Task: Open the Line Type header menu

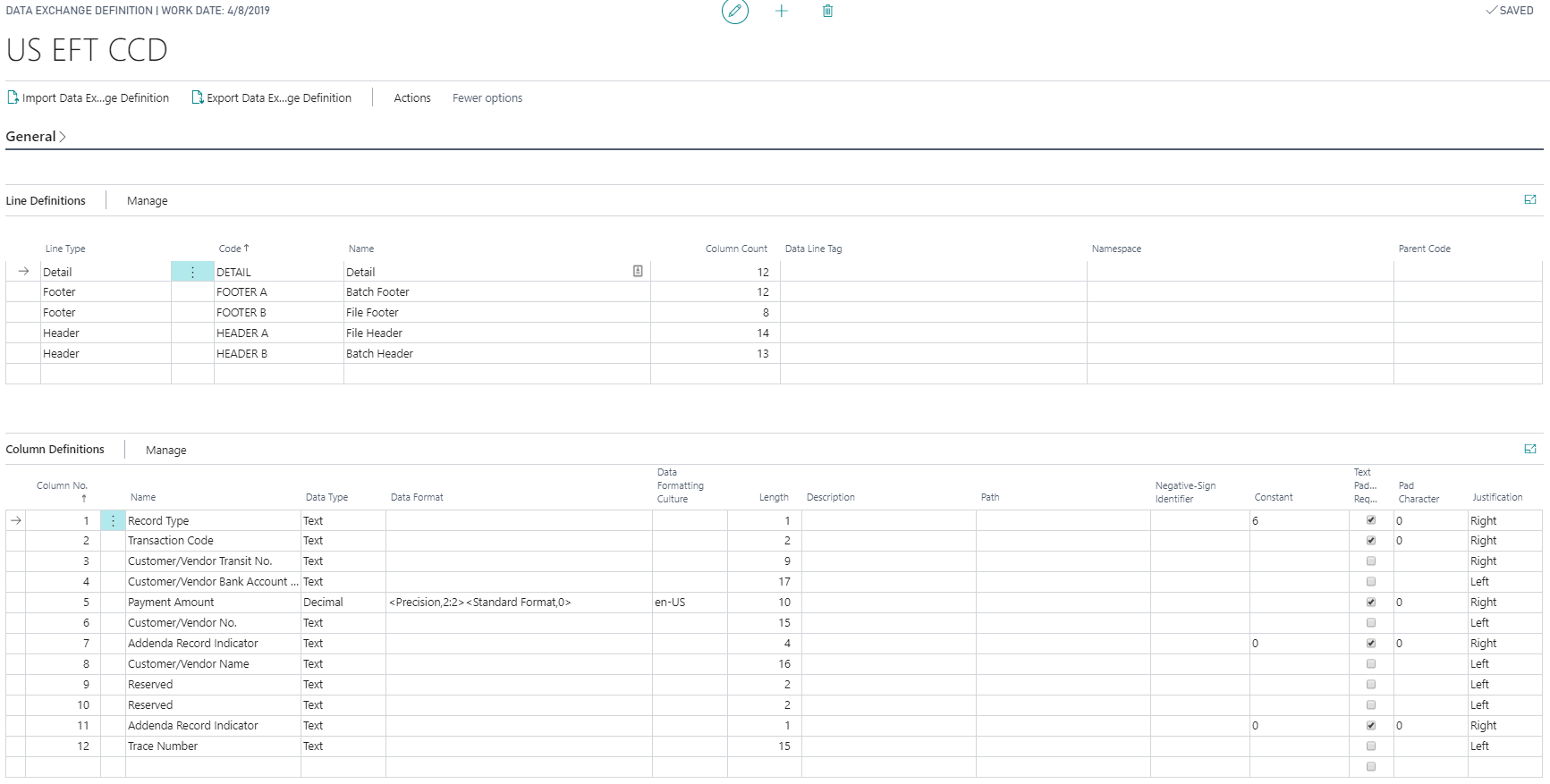Action: click(x=65, y=249)
